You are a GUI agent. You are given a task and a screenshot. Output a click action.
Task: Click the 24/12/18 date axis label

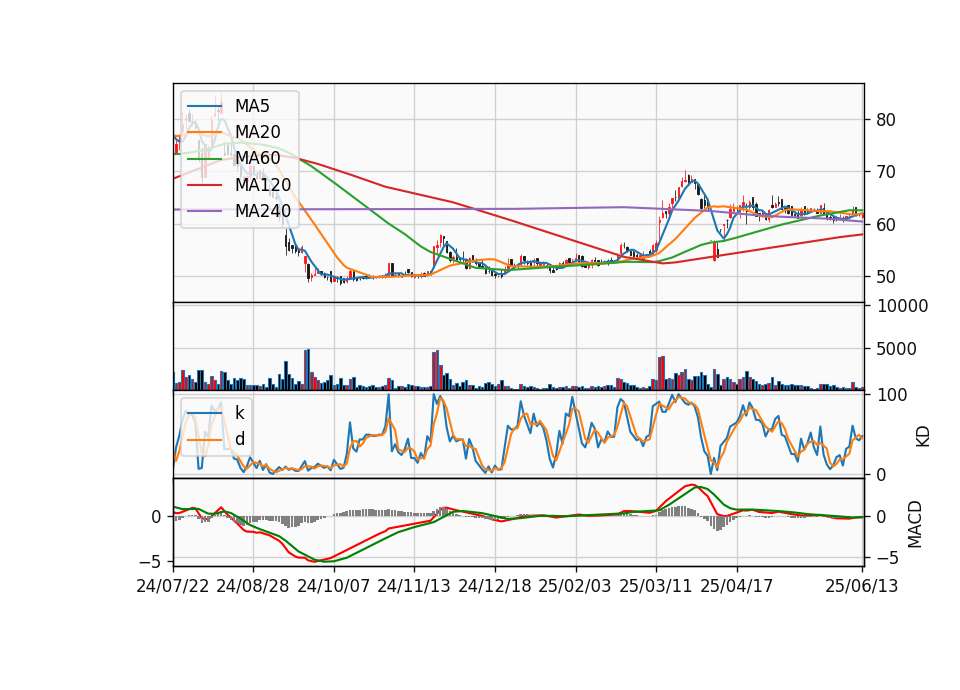(495, 586)
